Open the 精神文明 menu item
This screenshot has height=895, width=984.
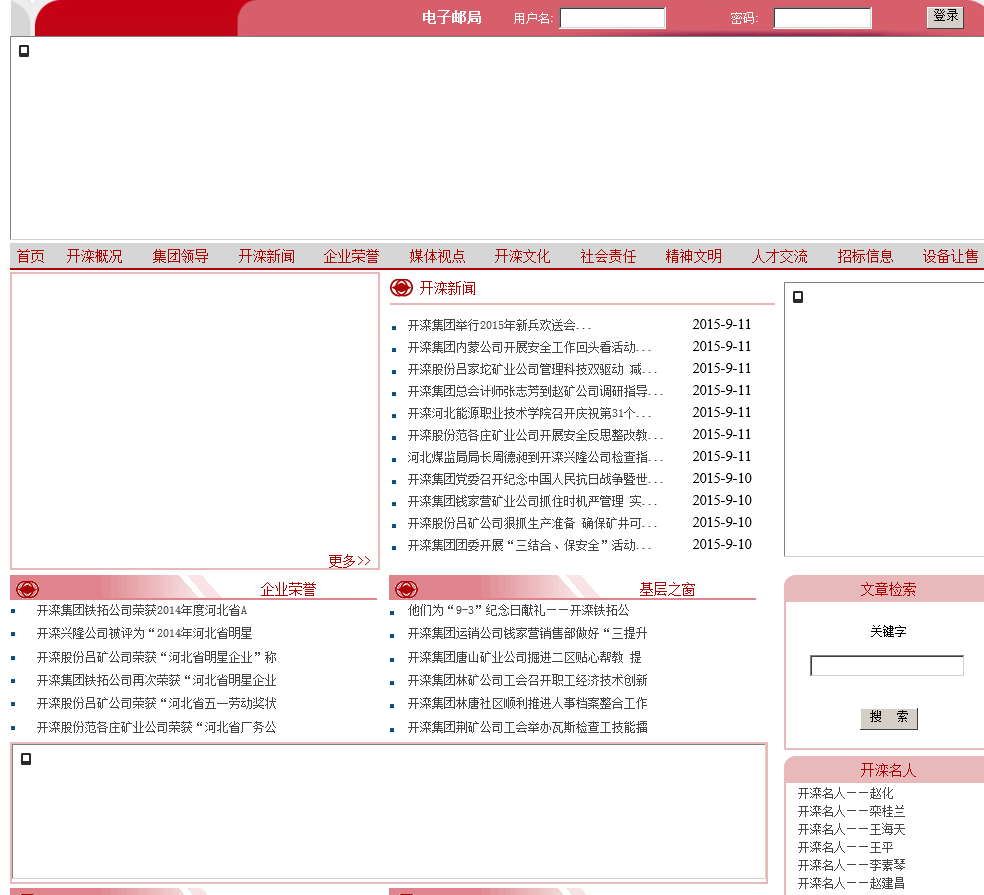tap(693, 256)
